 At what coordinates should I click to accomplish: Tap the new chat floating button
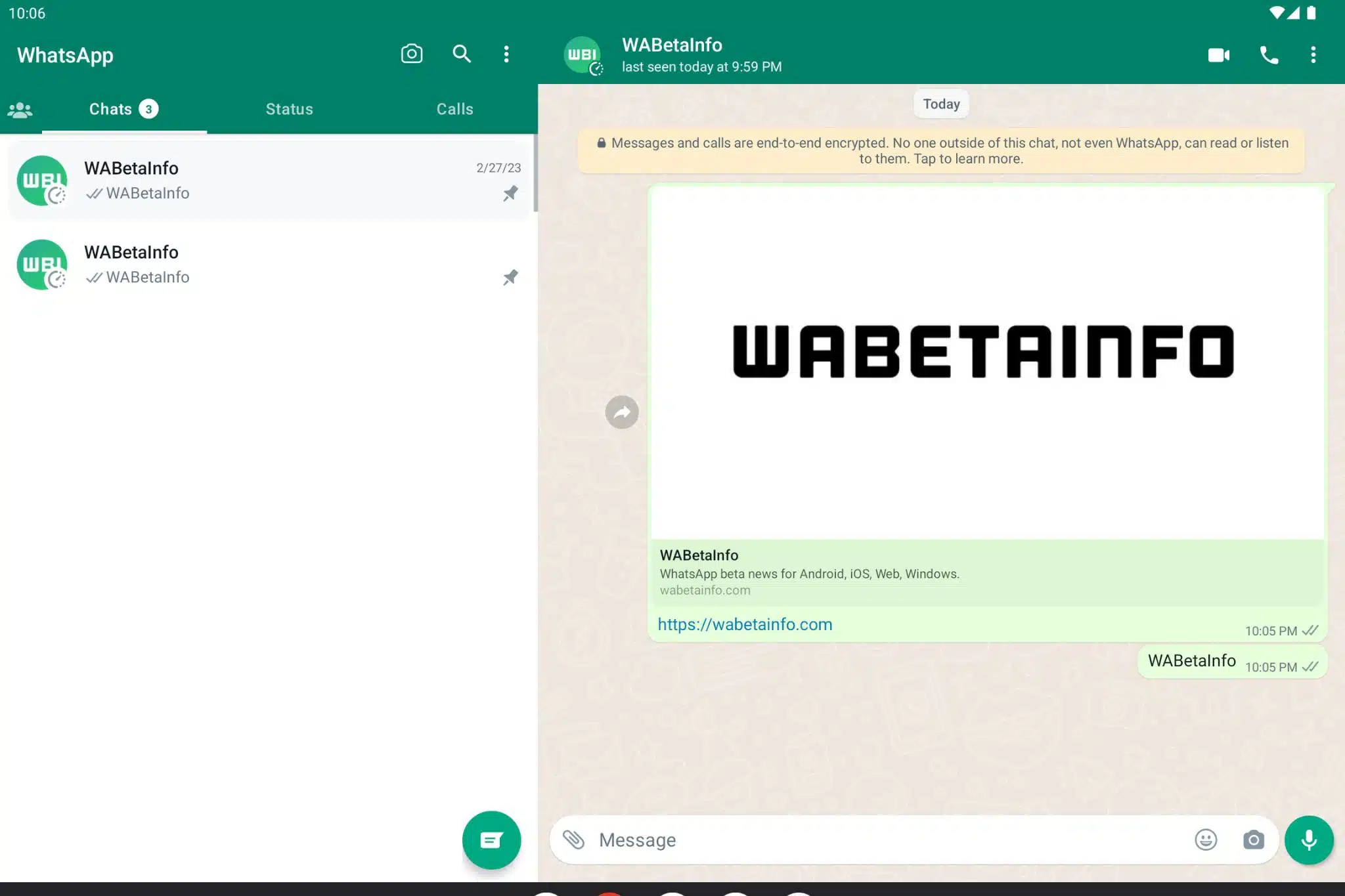pyautogui.click(x=491, y=840)
